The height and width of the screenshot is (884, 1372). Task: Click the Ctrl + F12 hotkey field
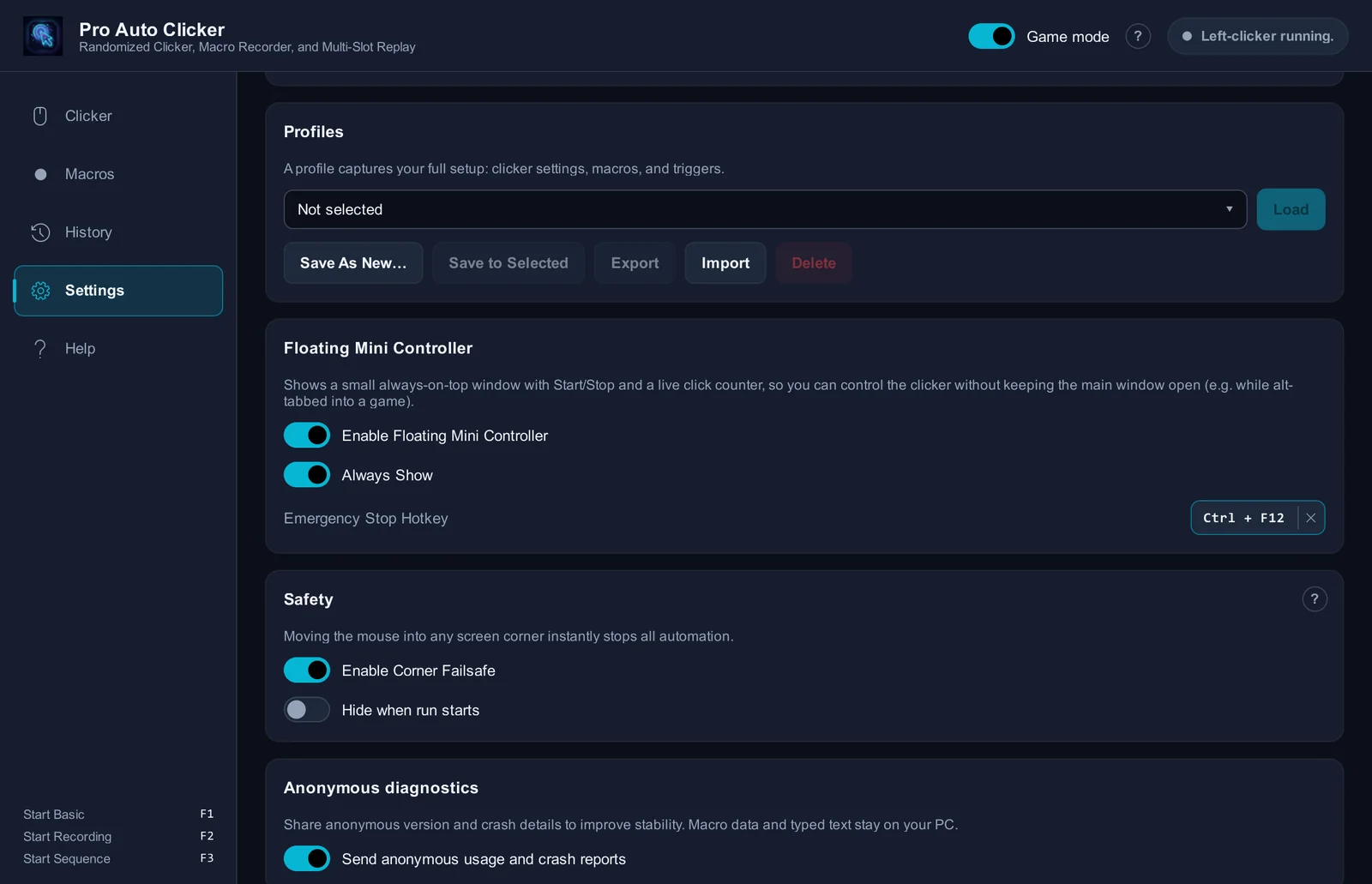point(1244,518)
